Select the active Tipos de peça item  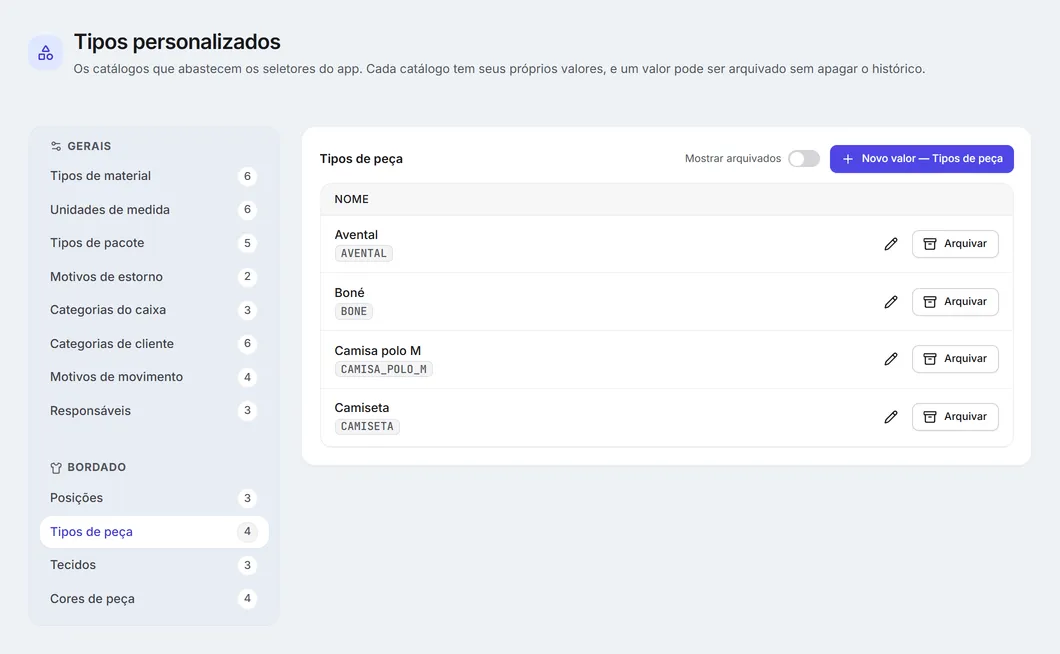tap(154, 532)
